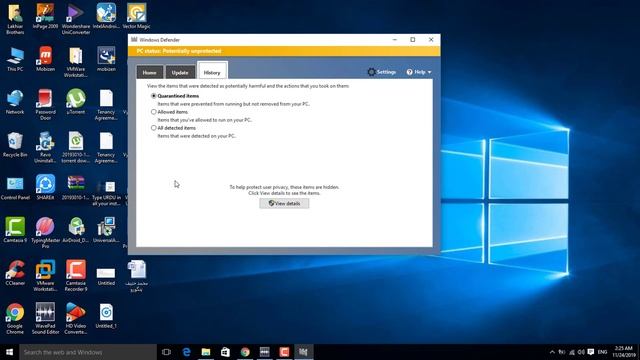Select the Quarantined items radio button
640x360 pixels.
[154, 96]
